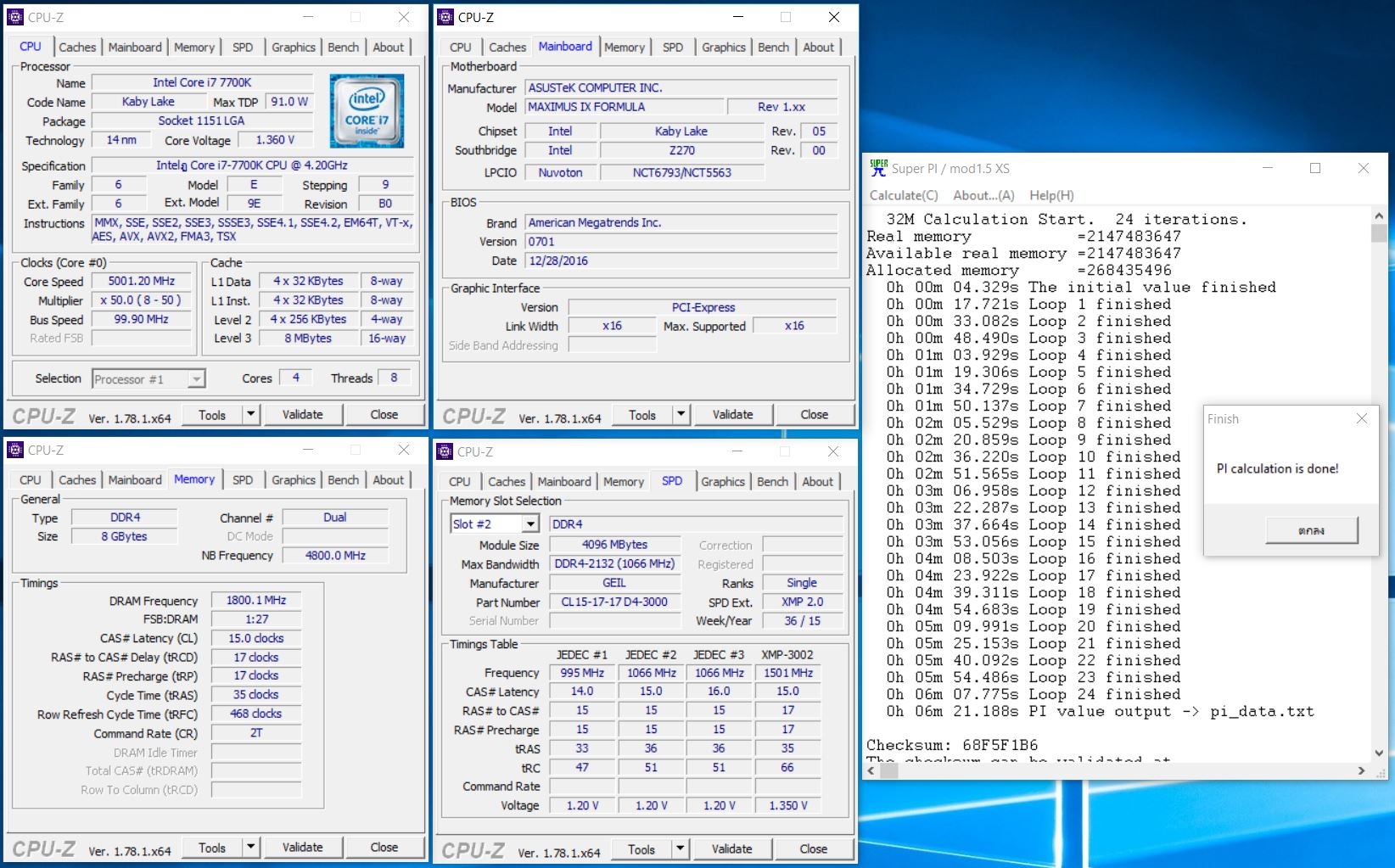Close the Finish dialog with X
This screenshot has width=1395, height=868.
coord(1361,418)
